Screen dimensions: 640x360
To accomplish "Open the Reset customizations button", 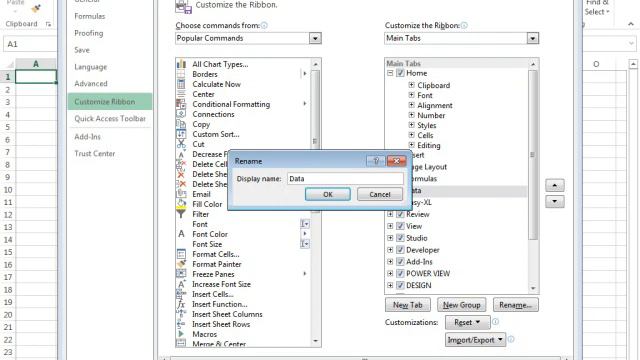I will 468,322.
